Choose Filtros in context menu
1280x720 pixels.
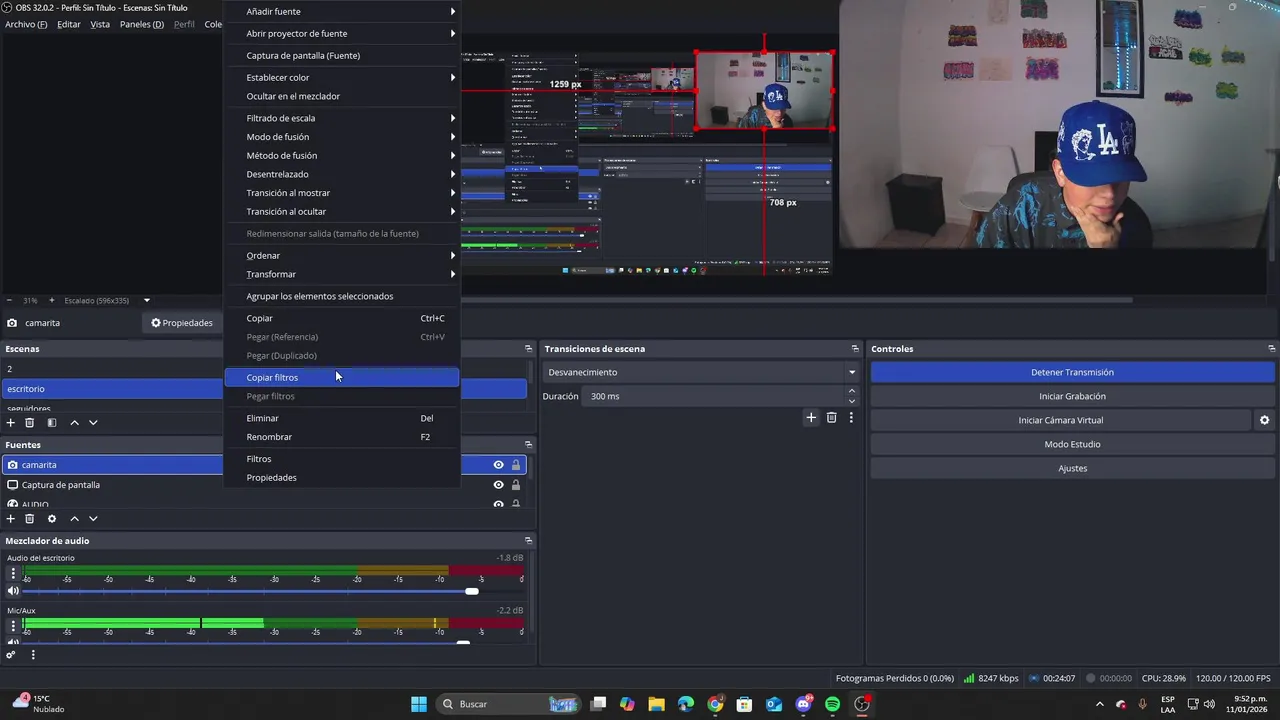(x=341, y=459)
